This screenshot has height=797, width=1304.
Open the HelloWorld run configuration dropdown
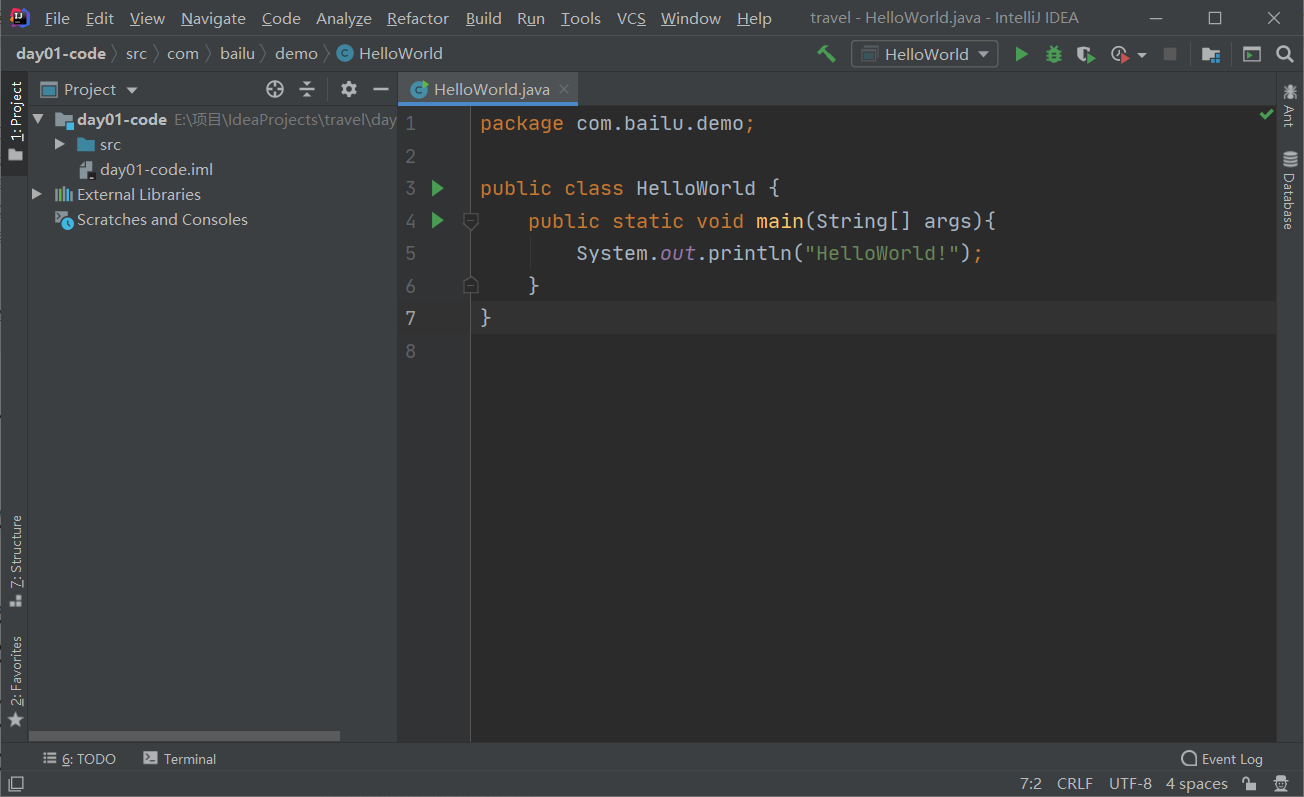(925, 54)
